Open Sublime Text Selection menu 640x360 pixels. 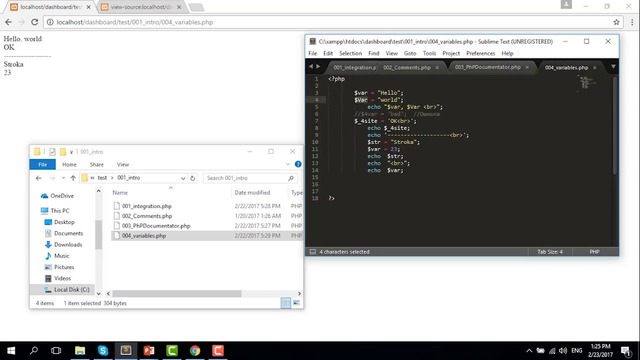tap(350, 53)
